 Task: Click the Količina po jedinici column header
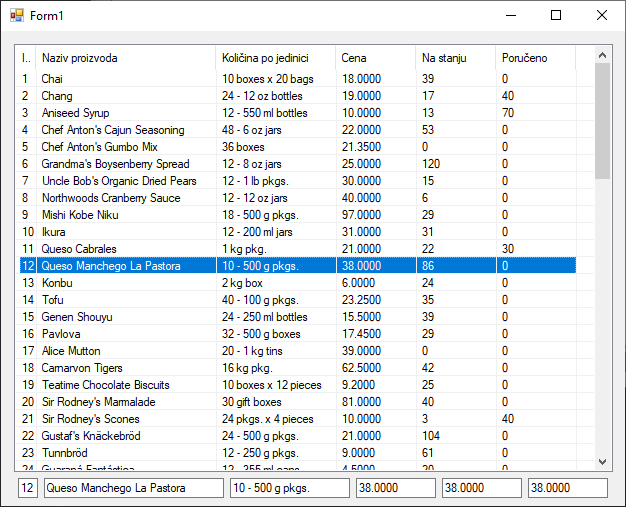click(275, 58)
